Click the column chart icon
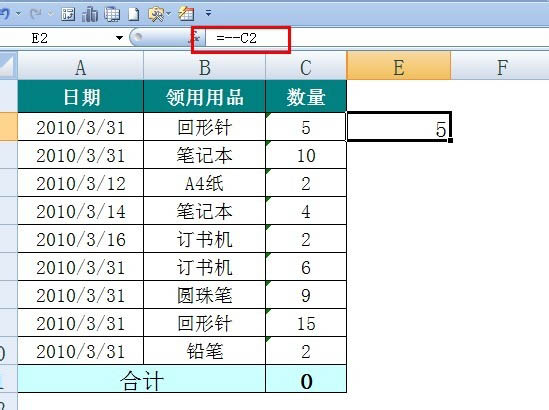The image size is (549, 410). coord(90,14)
